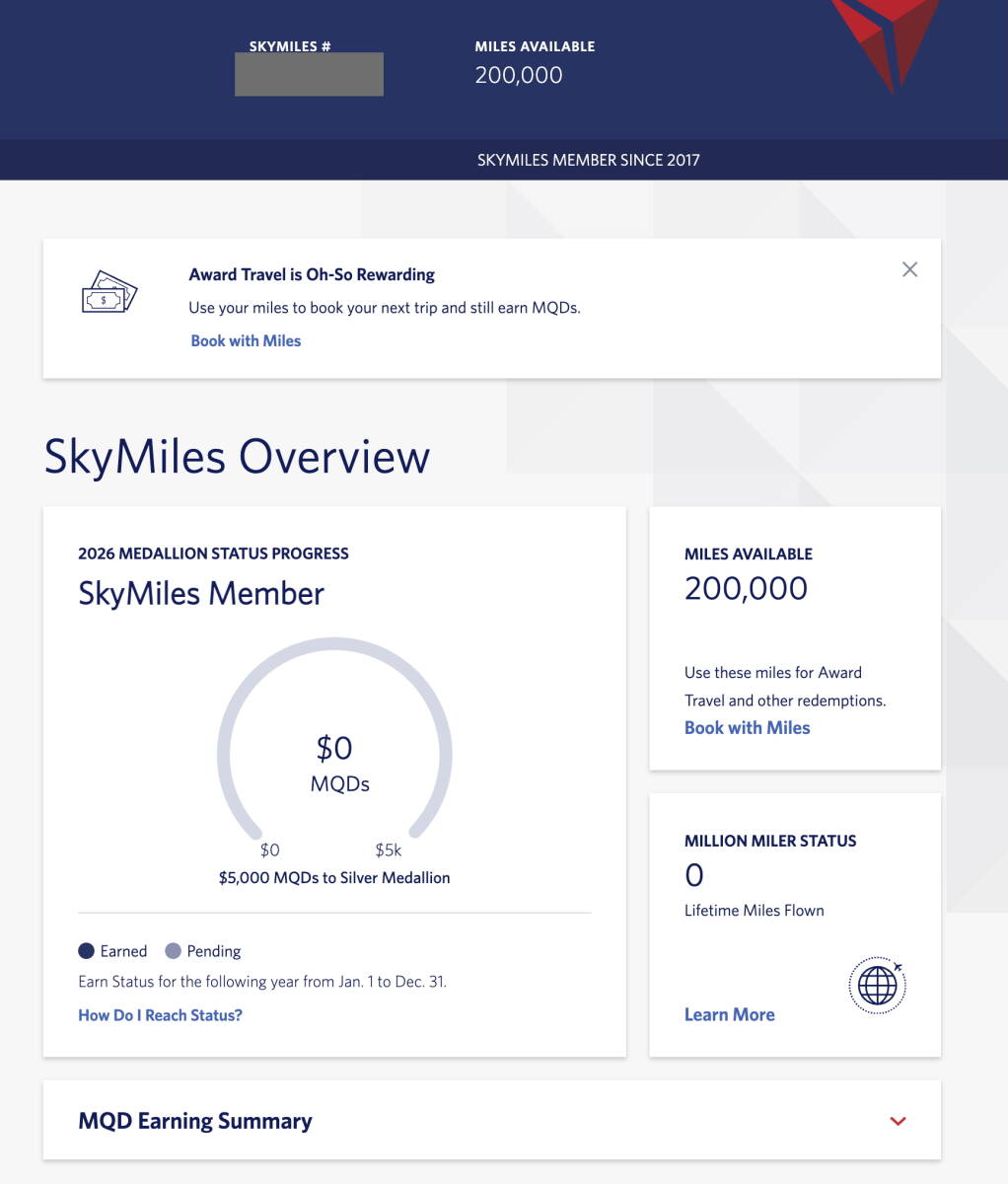The height and width of the screenshot is (1184, 1008).
Task: Expand the MQD Earning Summary section
Action: pos(898,1121)
